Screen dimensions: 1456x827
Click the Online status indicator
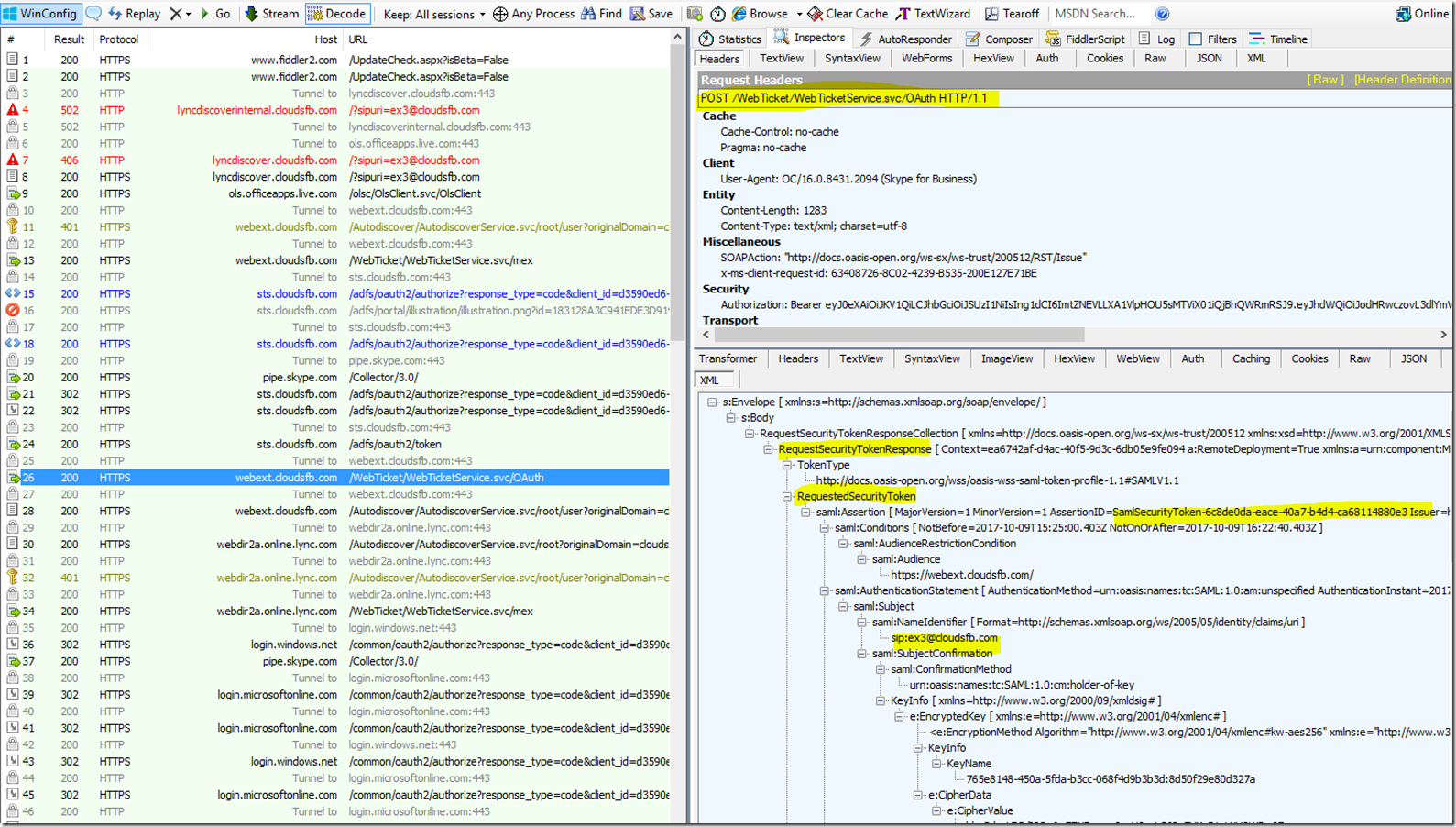click(1422, 14)
